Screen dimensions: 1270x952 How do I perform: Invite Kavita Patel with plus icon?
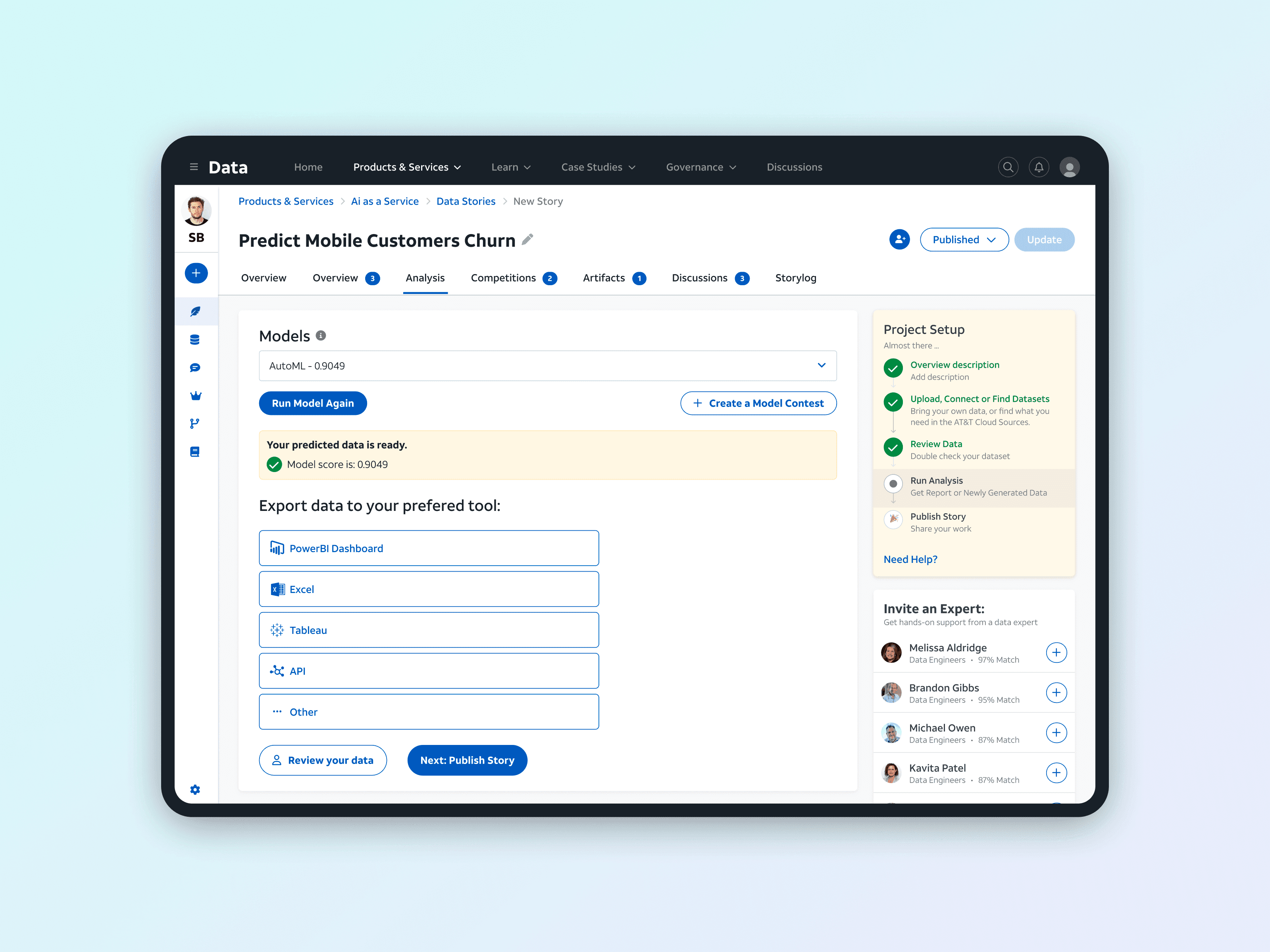[1056, 773]
